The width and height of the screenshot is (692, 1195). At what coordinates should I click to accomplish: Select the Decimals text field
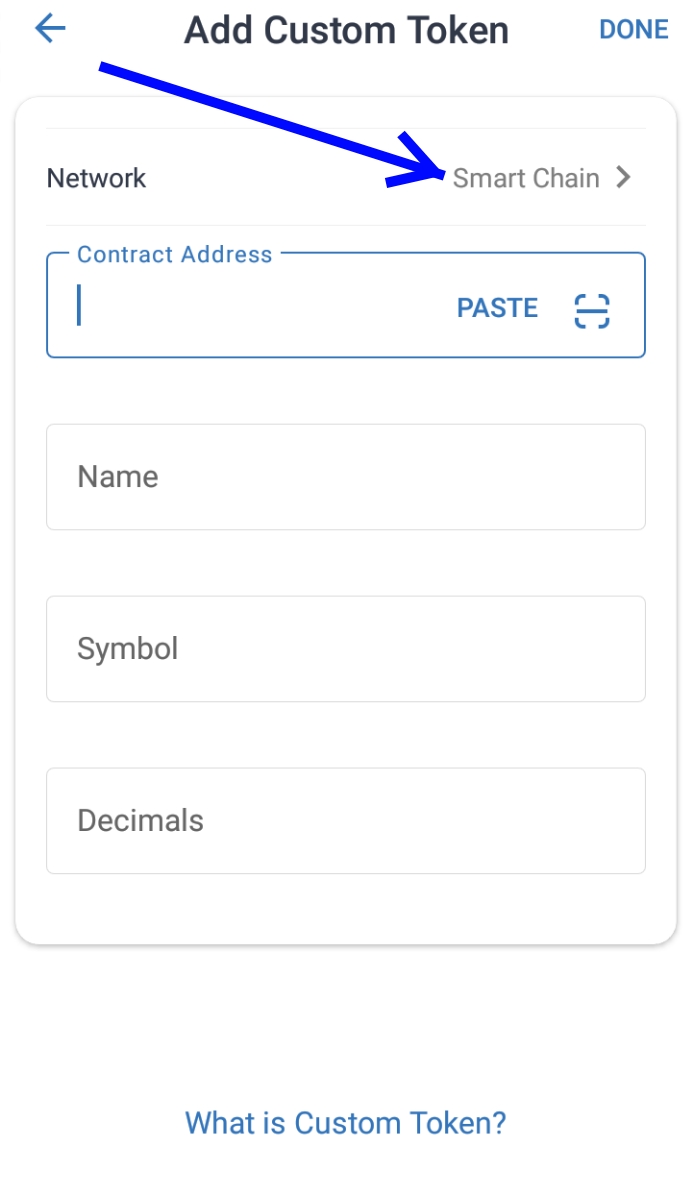click(345, 821)
